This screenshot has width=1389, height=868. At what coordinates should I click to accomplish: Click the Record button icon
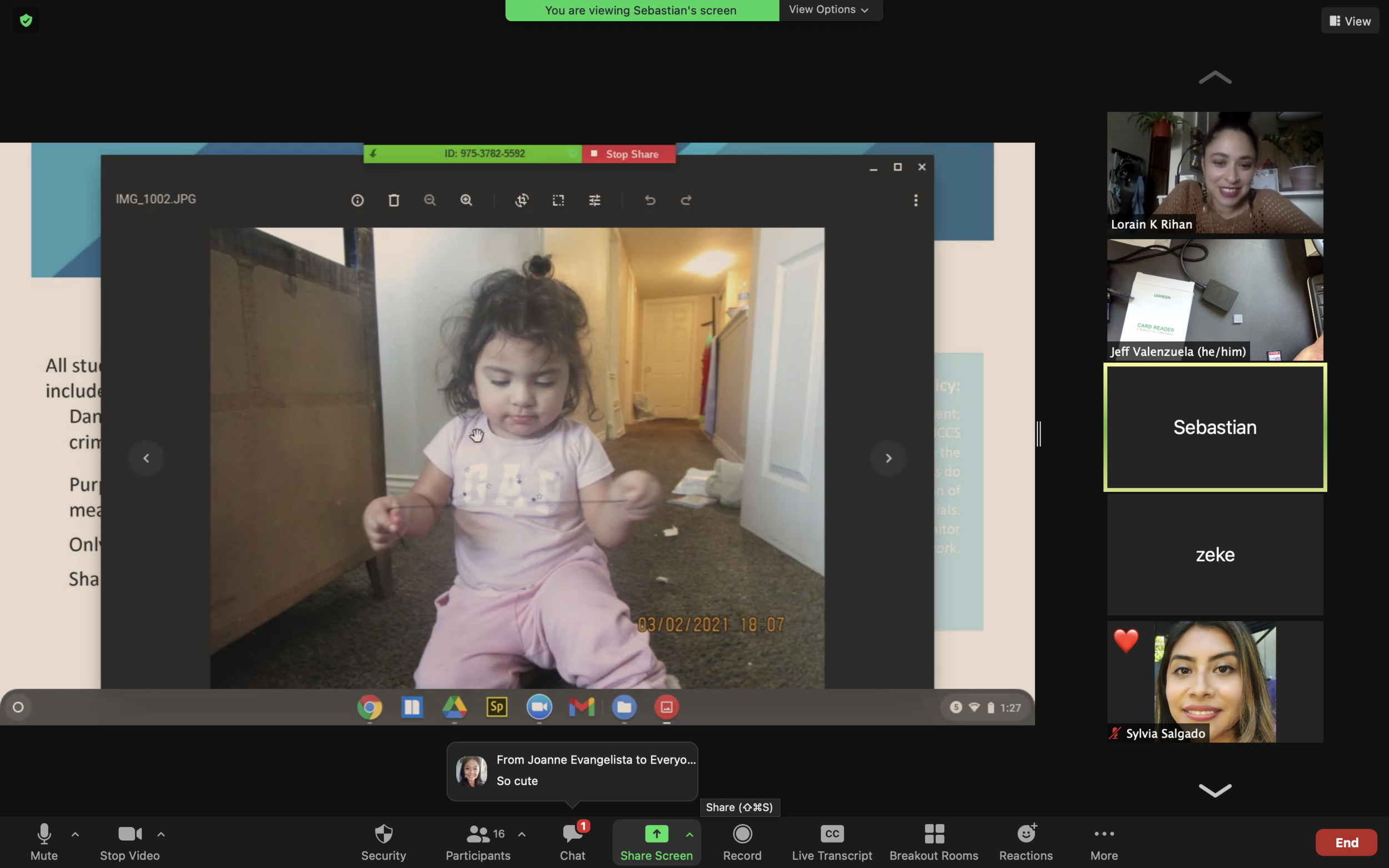click(742, 834)
